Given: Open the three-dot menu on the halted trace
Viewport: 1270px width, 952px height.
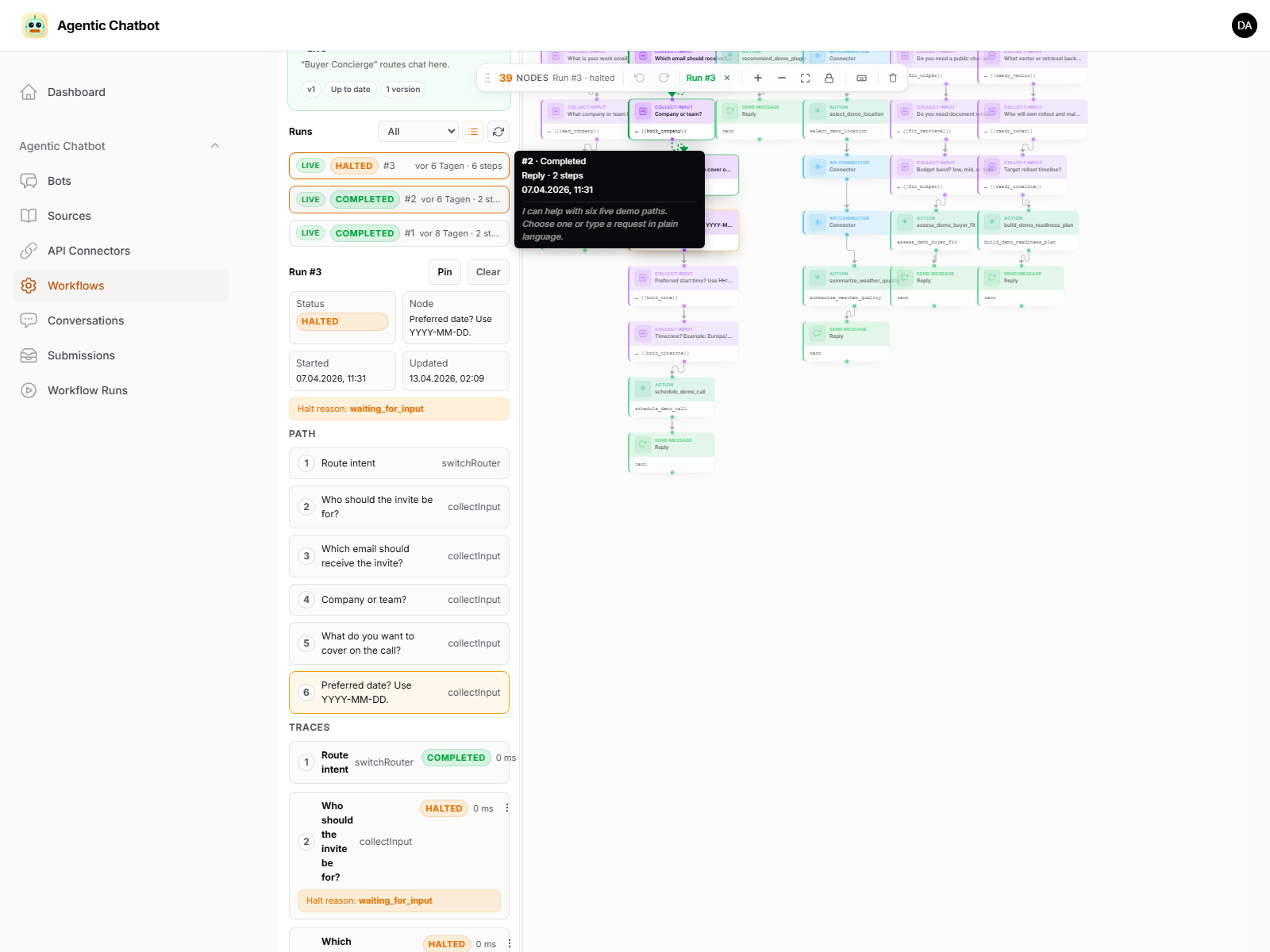Looking at the screenshot, I should 506,808.
